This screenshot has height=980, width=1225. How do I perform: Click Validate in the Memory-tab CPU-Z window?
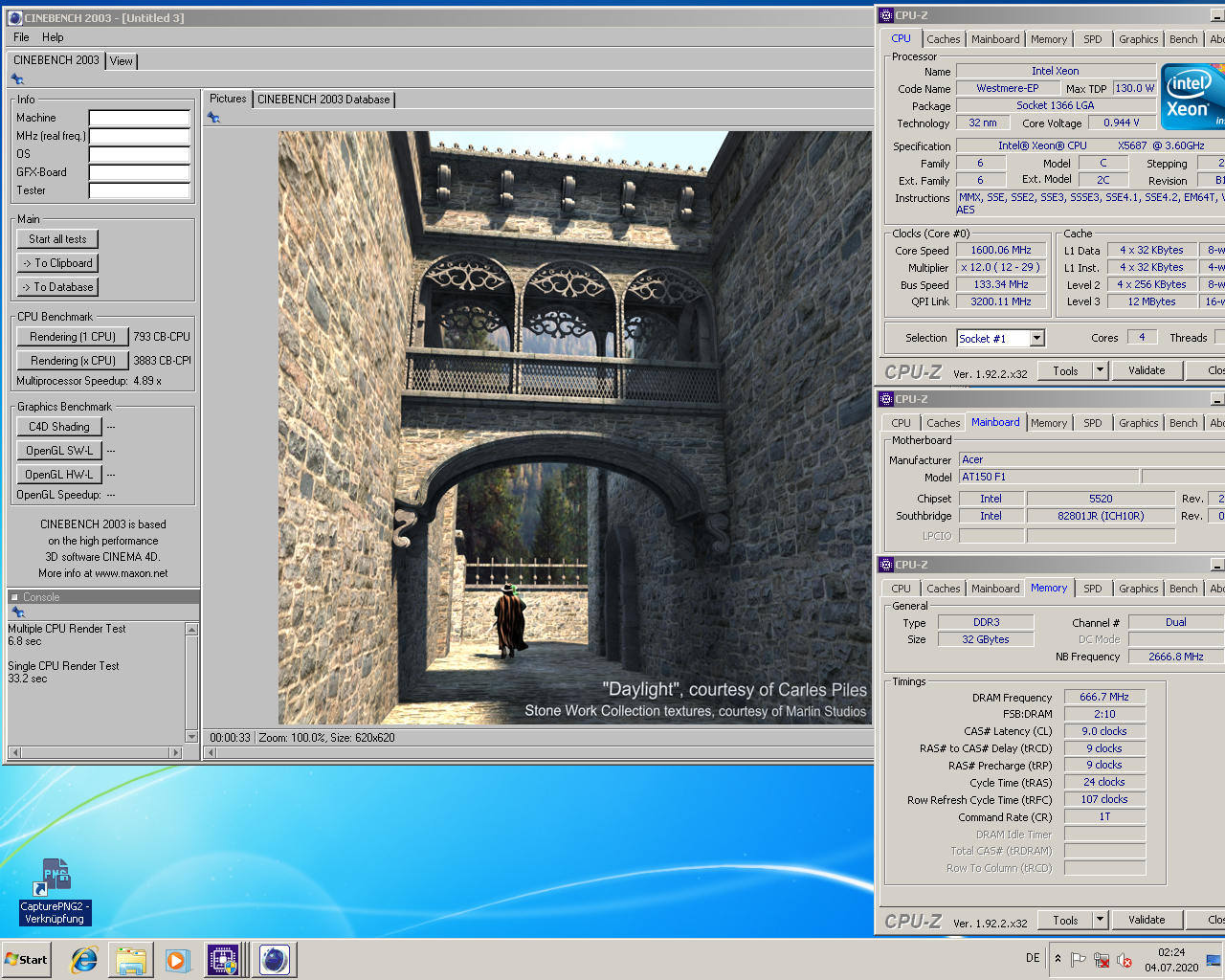click(1147, 920)
